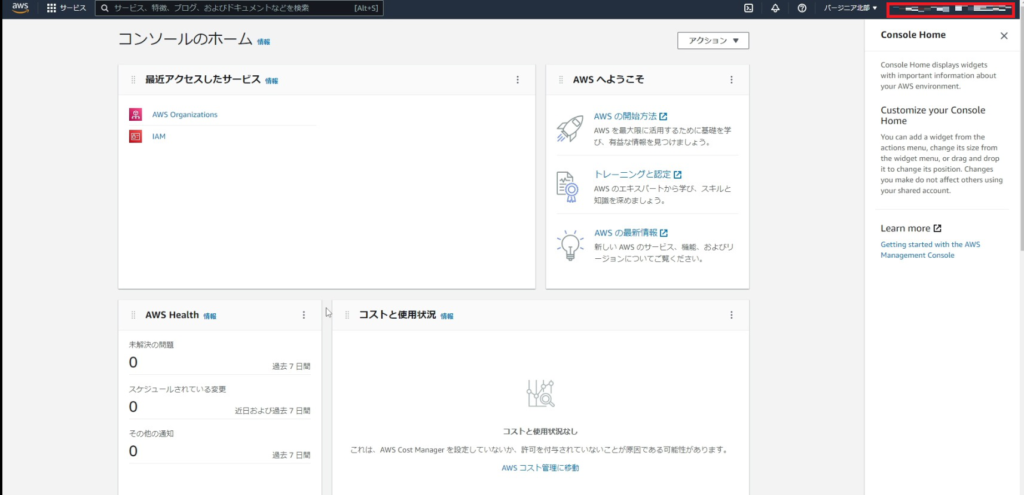Click the AWS logo in header
The width and height of the screenshot is (1024, 495).
point(20,8)
